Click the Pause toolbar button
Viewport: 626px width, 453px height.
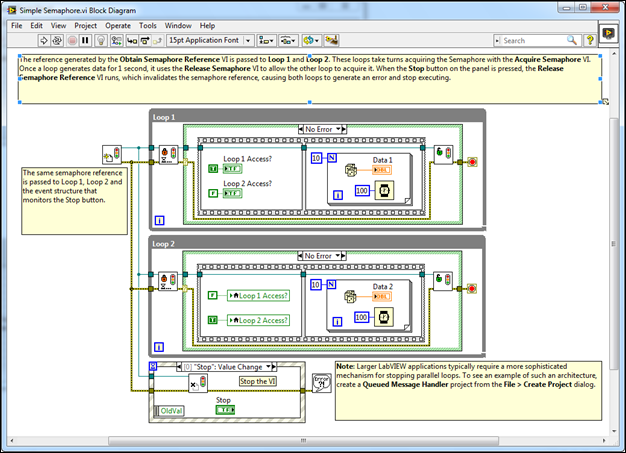point(85,41)
